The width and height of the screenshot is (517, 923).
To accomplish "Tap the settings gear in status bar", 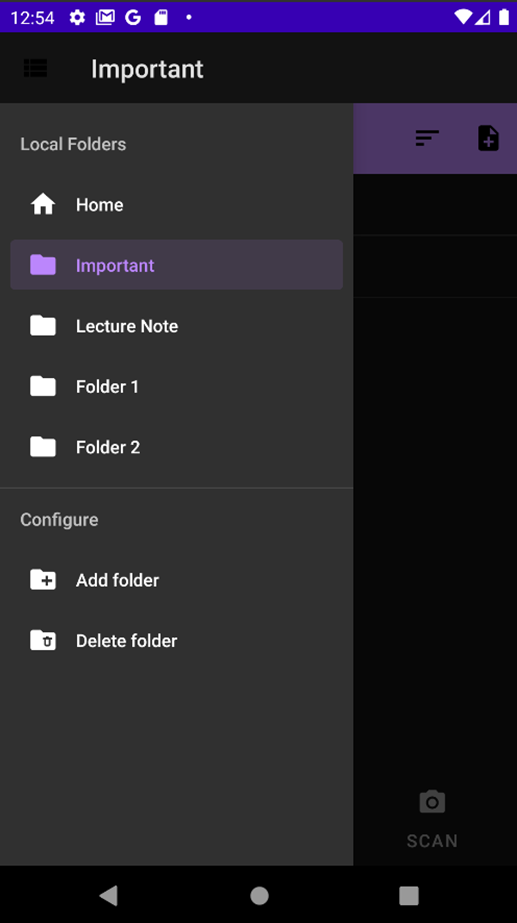I will [x=77, y=17].
